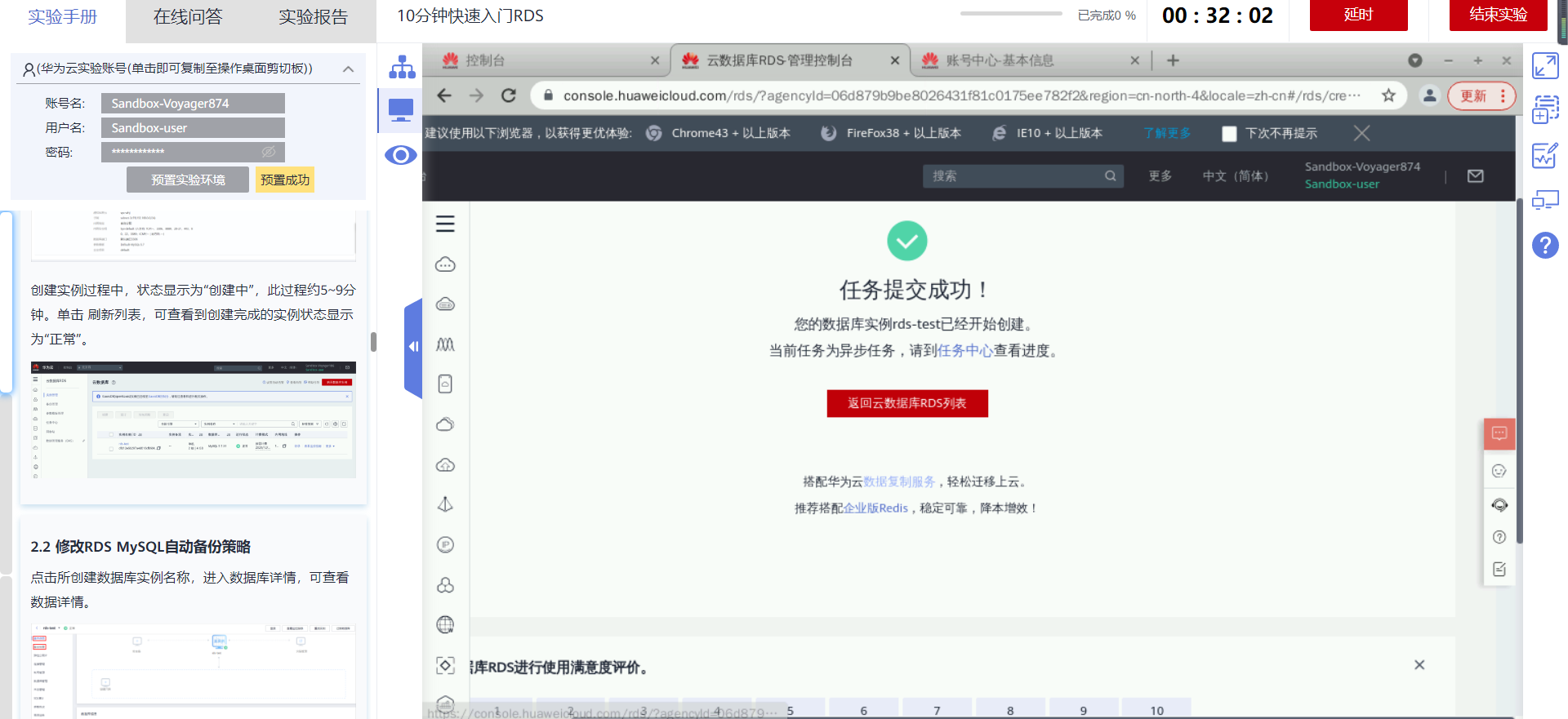The height and width of the screenshot is (719, 1568).
Task: Open the clipboard copy tool icon
Action: point(1545,109)
